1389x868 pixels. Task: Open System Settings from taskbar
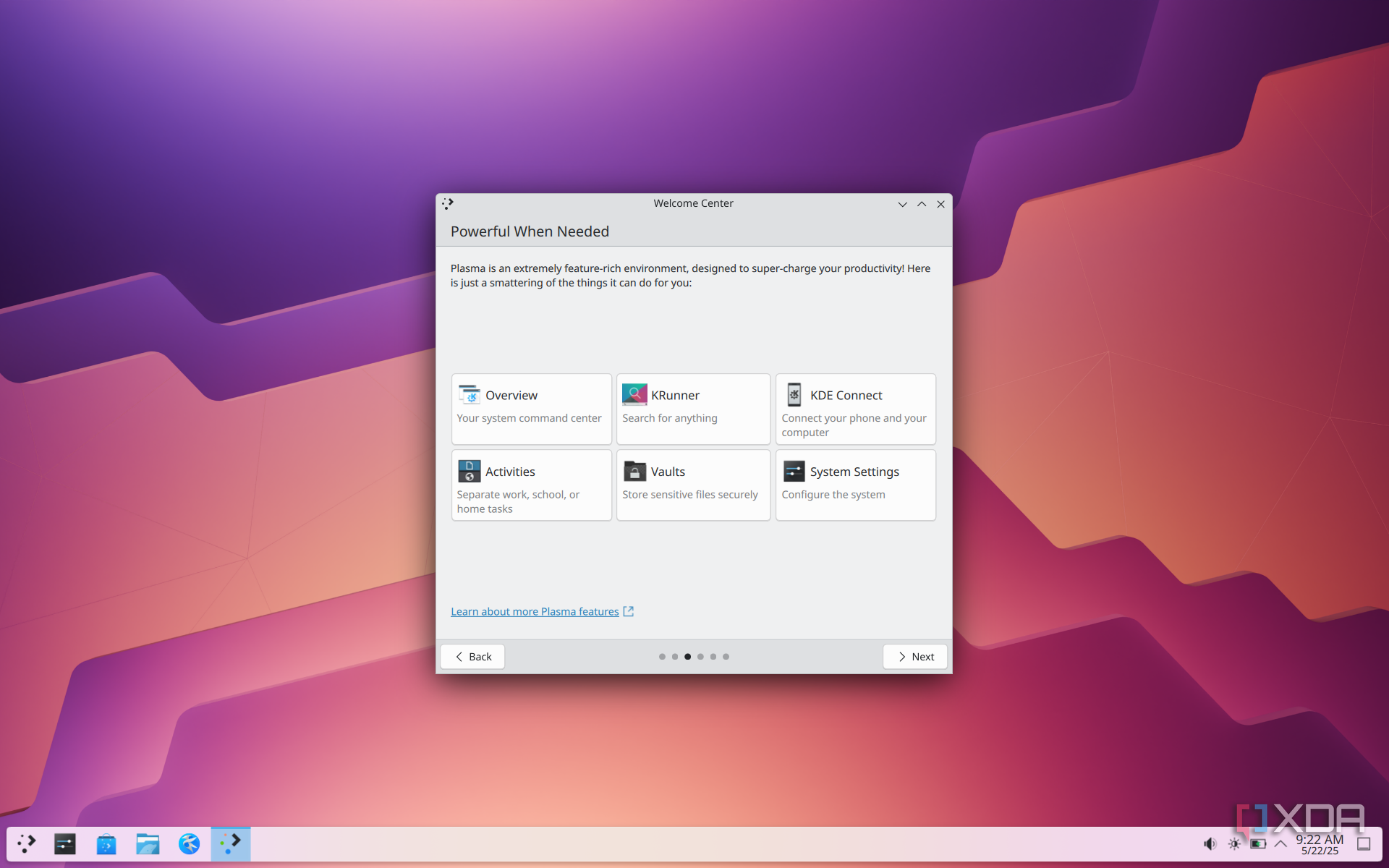coord(65,843)
